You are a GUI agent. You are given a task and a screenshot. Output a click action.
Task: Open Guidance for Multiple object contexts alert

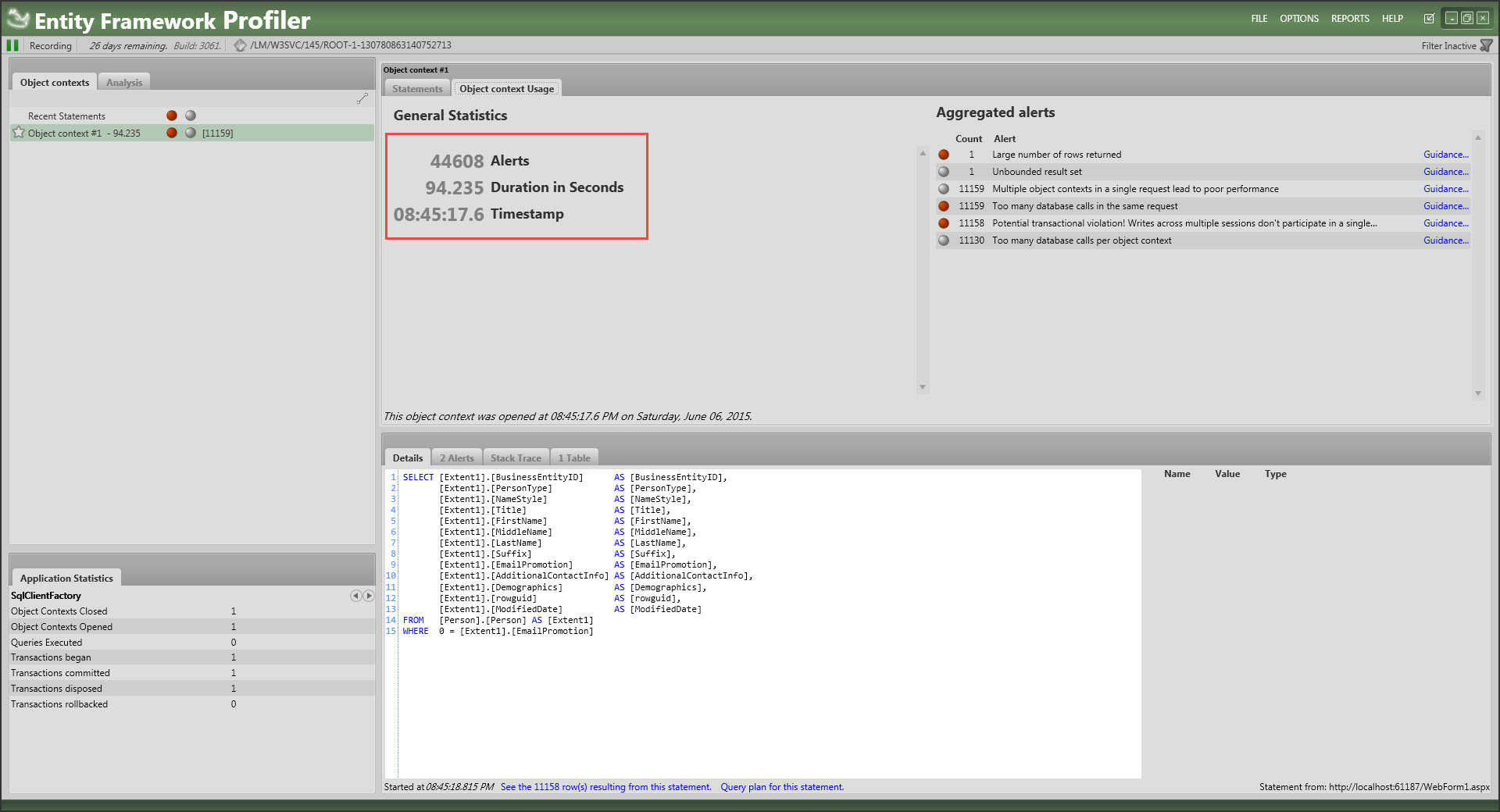[1445, 189]
